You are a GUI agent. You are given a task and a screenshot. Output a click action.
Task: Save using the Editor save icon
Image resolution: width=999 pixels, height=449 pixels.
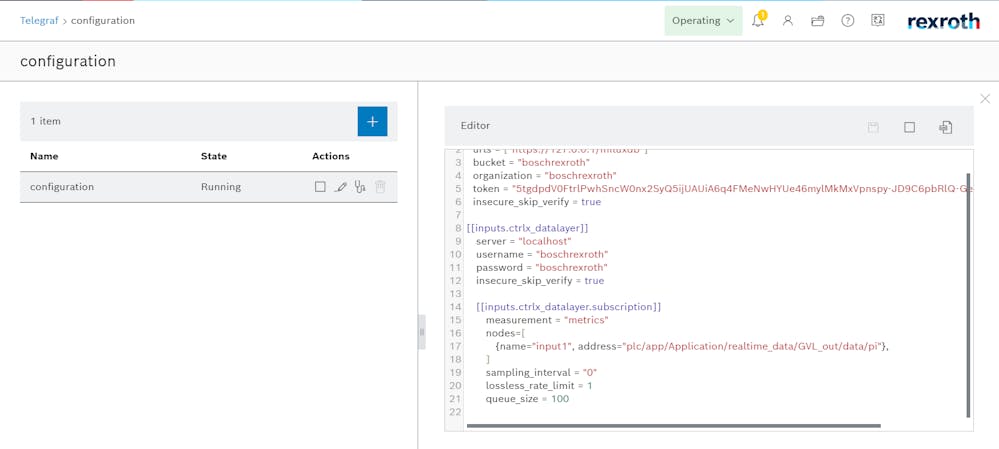(x=873, y=127)
